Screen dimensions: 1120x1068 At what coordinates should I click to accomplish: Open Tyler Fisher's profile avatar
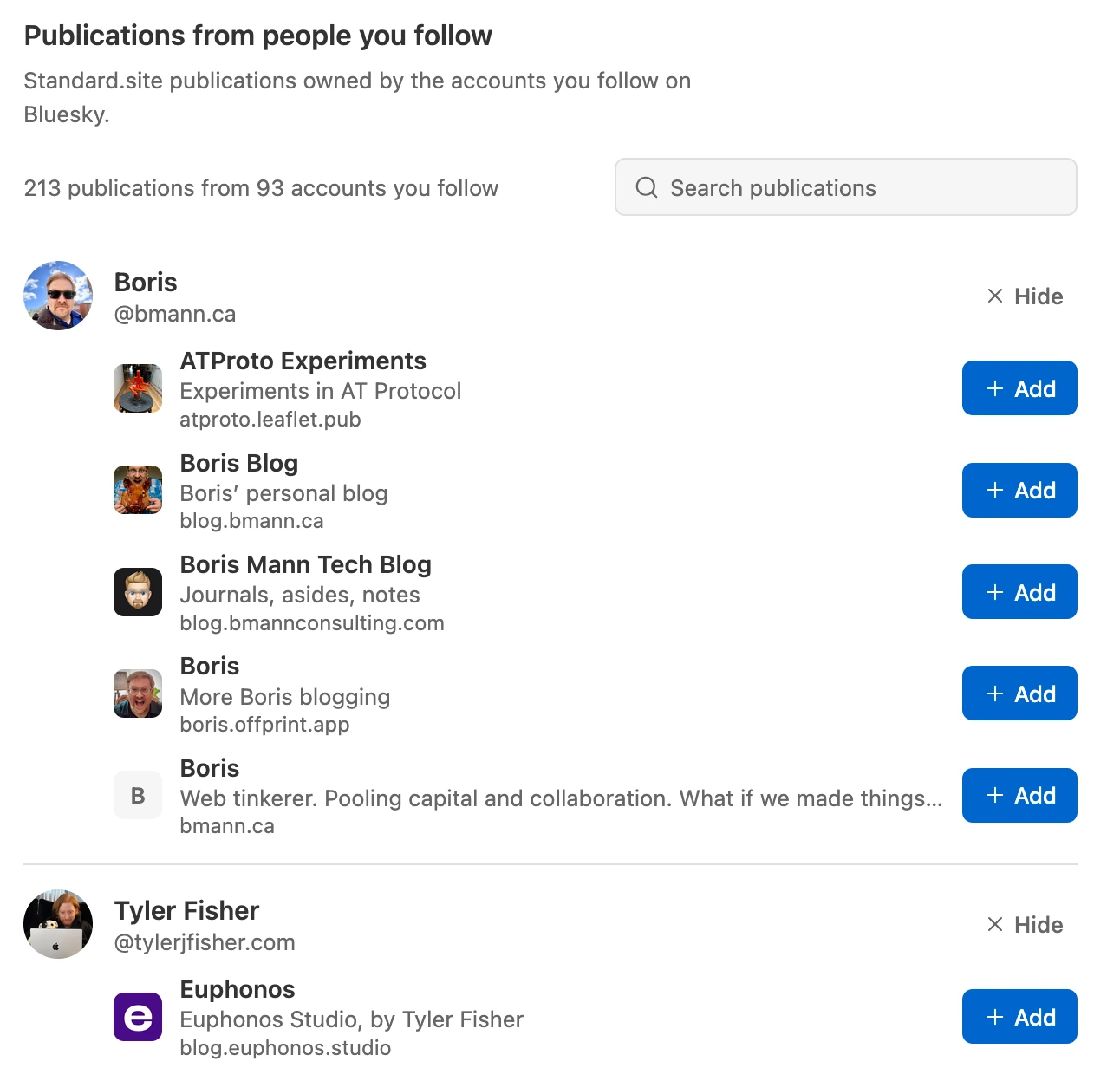click(x=58, y=924)
